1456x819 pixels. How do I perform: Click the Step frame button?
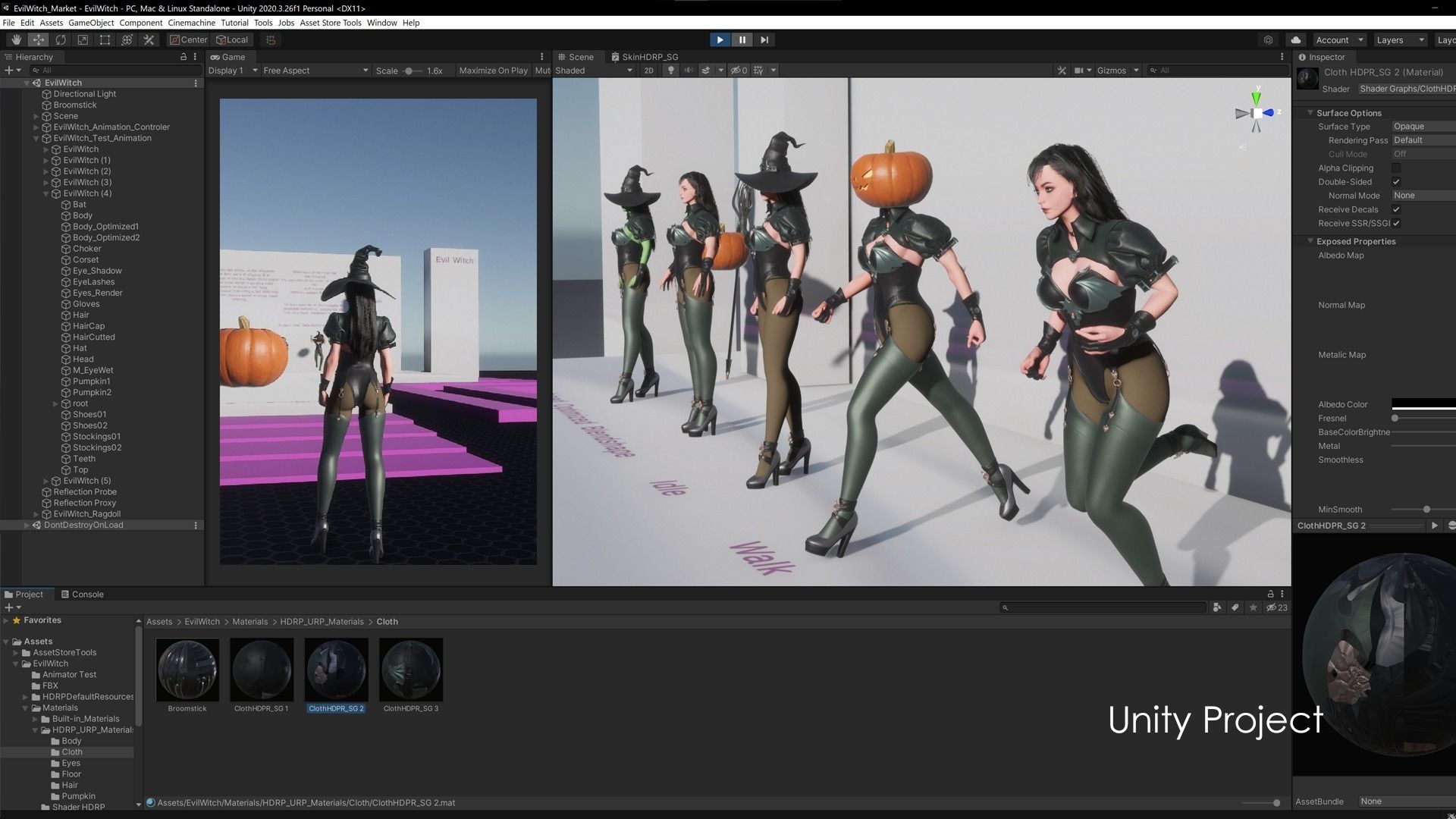(x=764, y=39)
